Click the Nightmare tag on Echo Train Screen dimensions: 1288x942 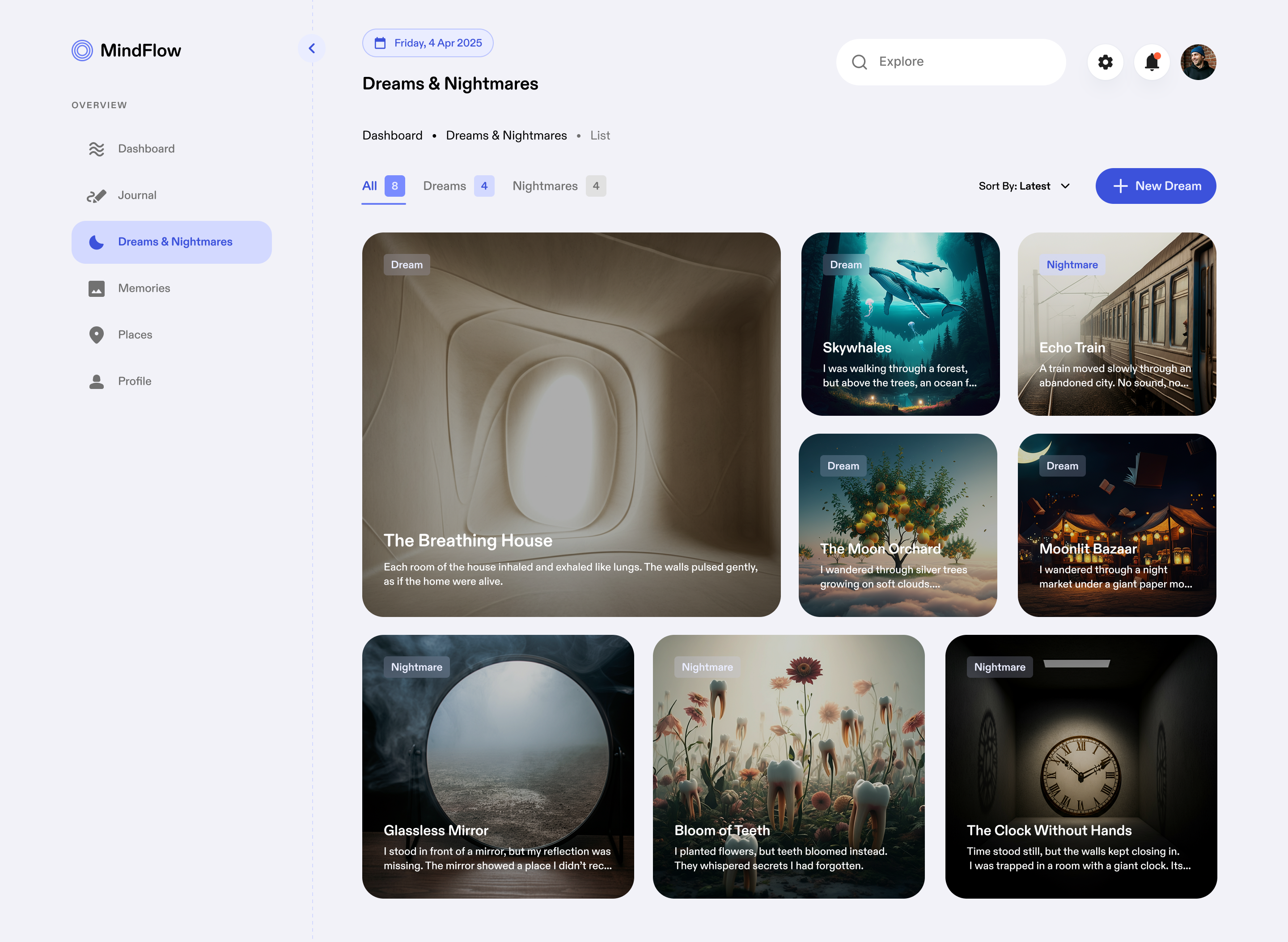[1072, 265]
